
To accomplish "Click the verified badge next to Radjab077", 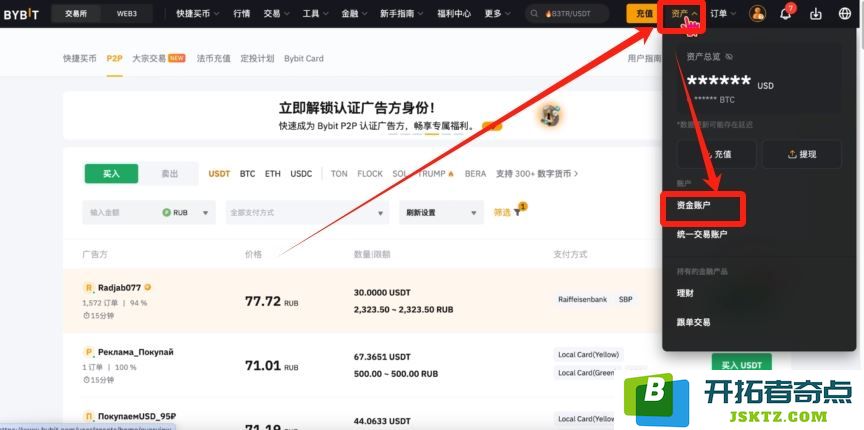I will (148, 287).
